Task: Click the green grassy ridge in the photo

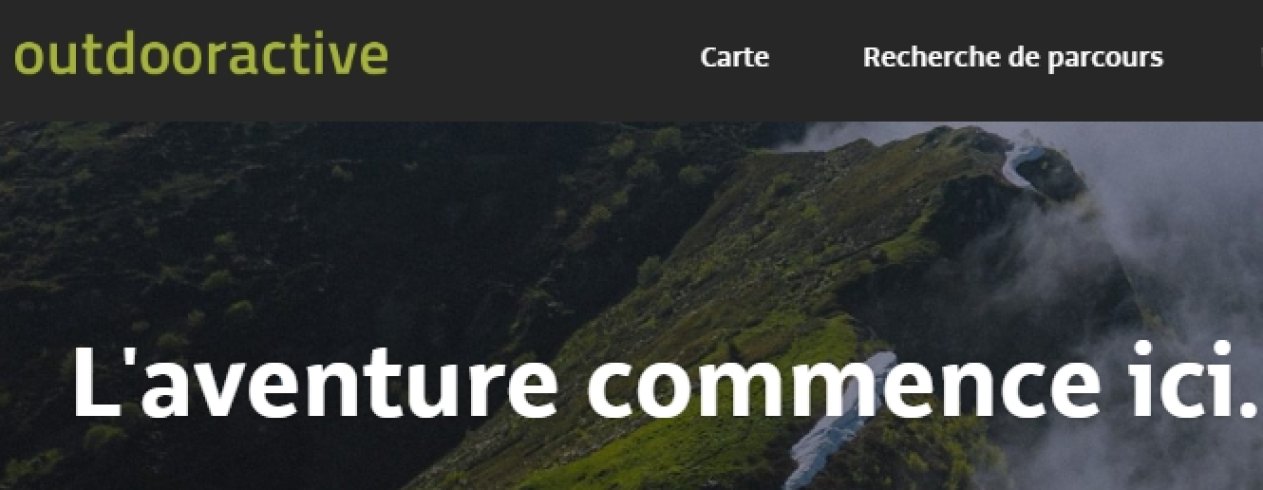Action: [760, 330]
